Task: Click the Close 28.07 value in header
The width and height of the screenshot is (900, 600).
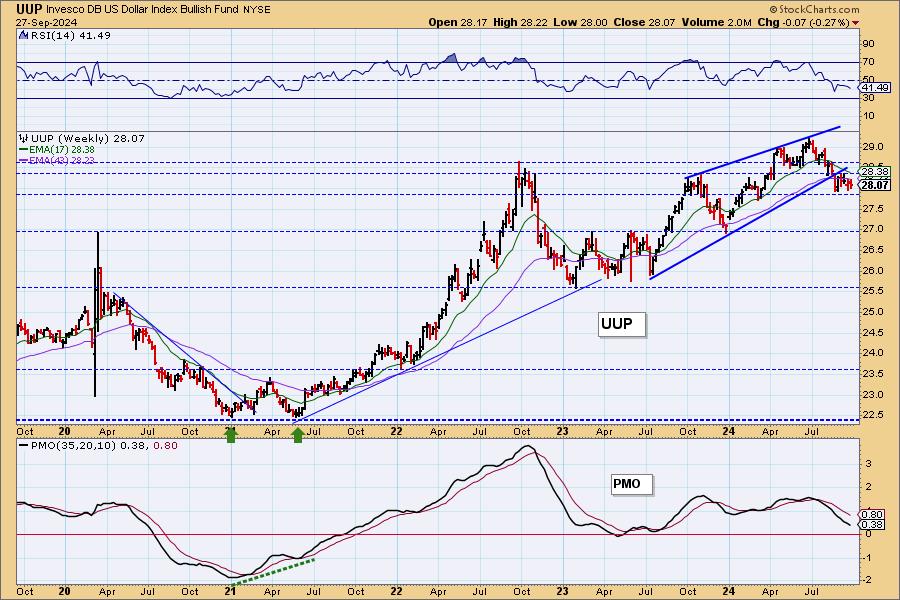Action: pyautogui.click(x=644, y=22)
